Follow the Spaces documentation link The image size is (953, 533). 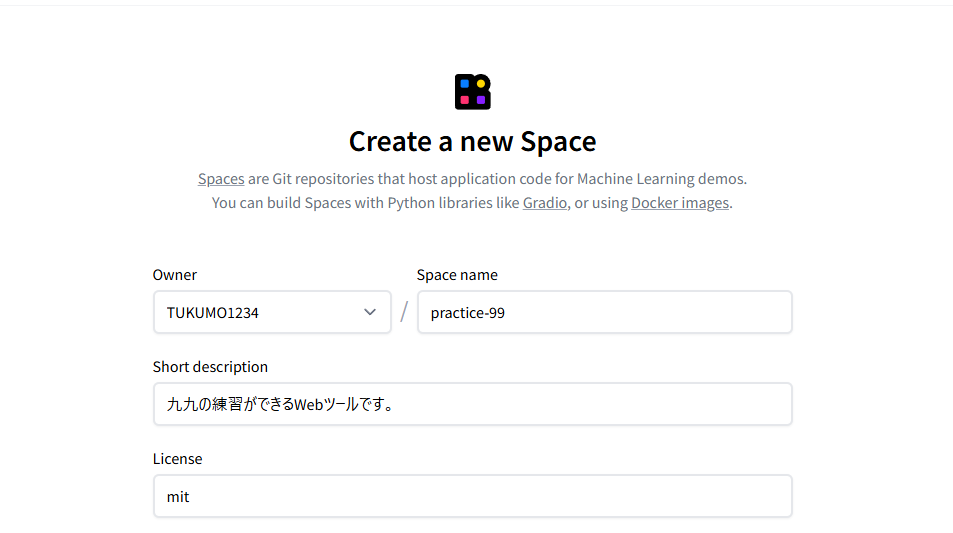point(221,179)
